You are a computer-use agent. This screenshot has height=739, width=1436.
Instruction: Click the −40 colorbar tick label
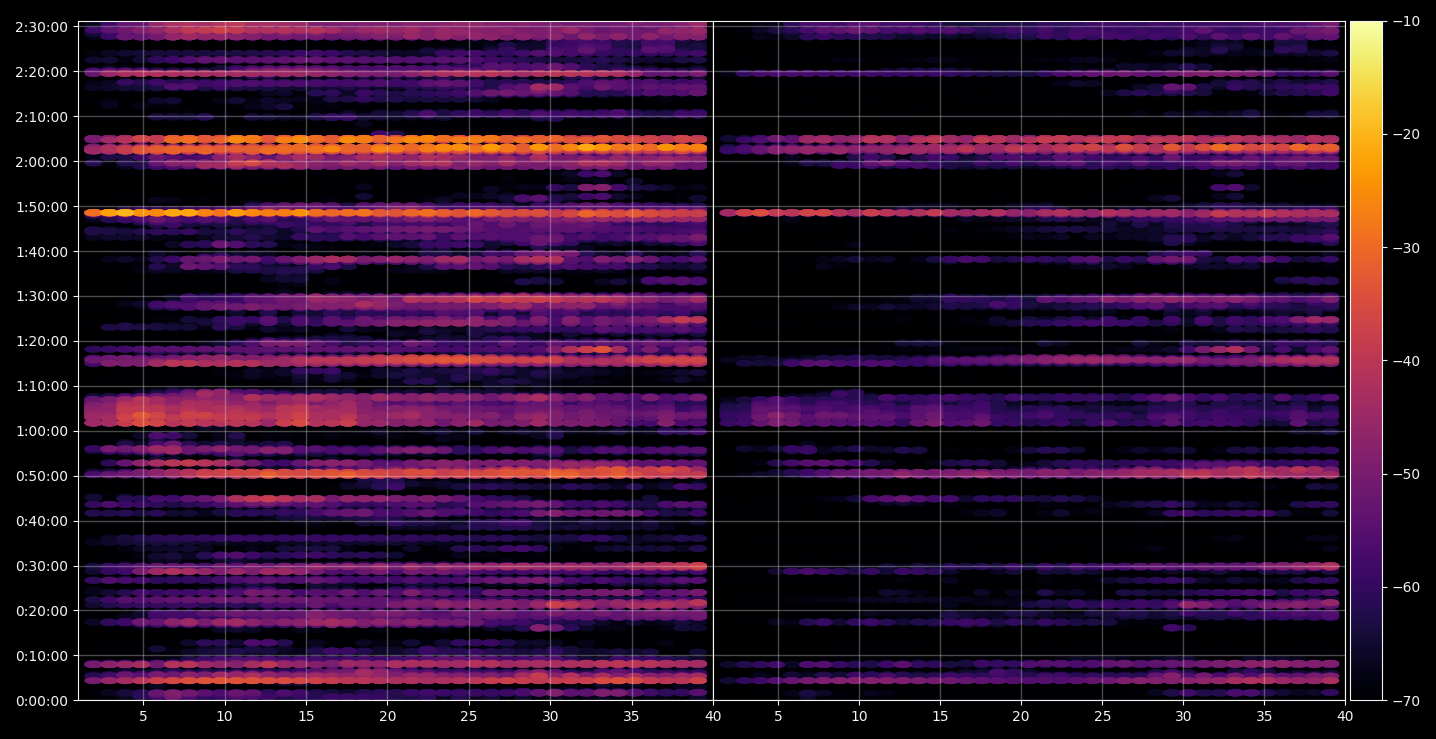click(x=1406, y=361)
